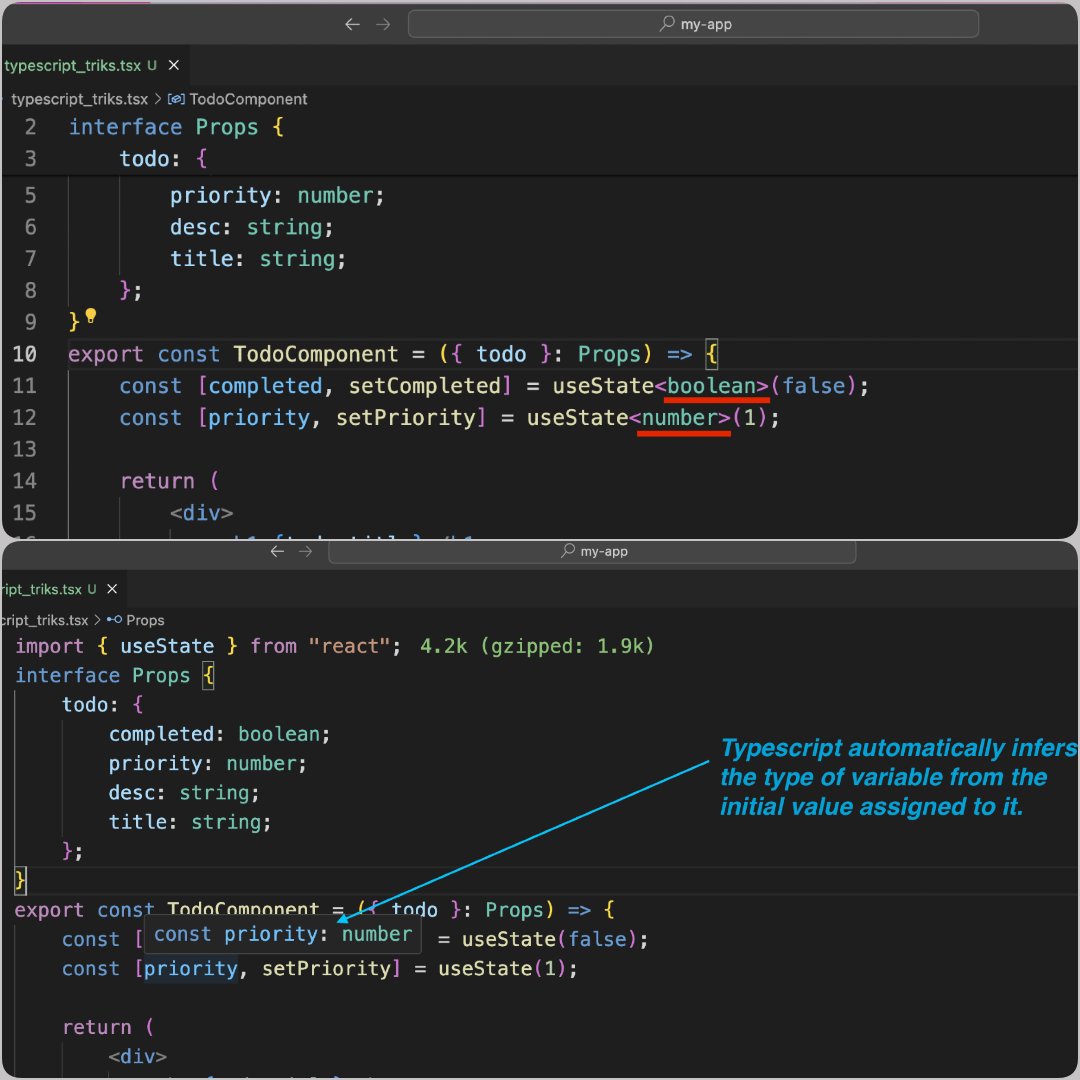Screen dimensions: 1080x1080
Task: Open the my-app search field in bottom window
Action: [x=592, y=552]
